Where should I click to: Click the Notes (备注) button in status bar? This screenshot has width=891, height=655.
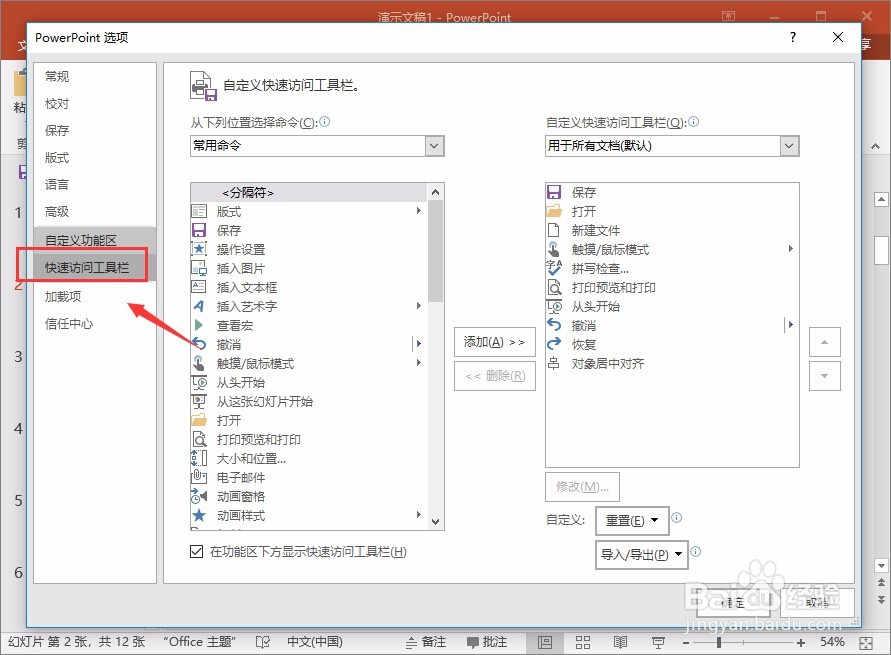pos(426,642)
